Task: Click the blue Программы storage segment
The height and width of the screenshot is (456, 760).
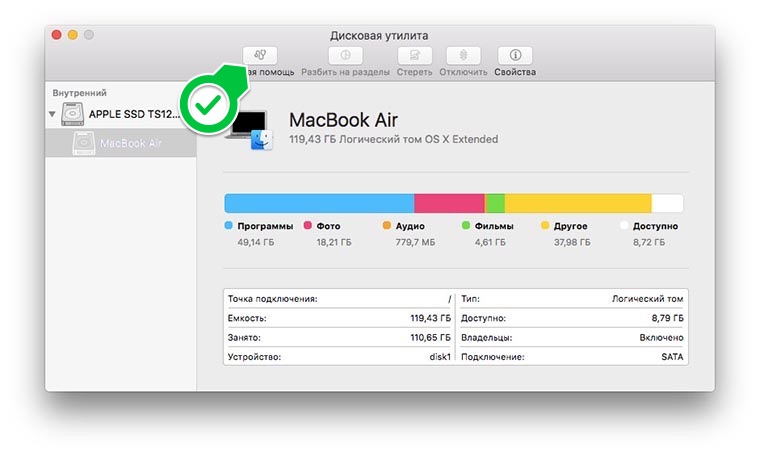Action: [319, 203]
